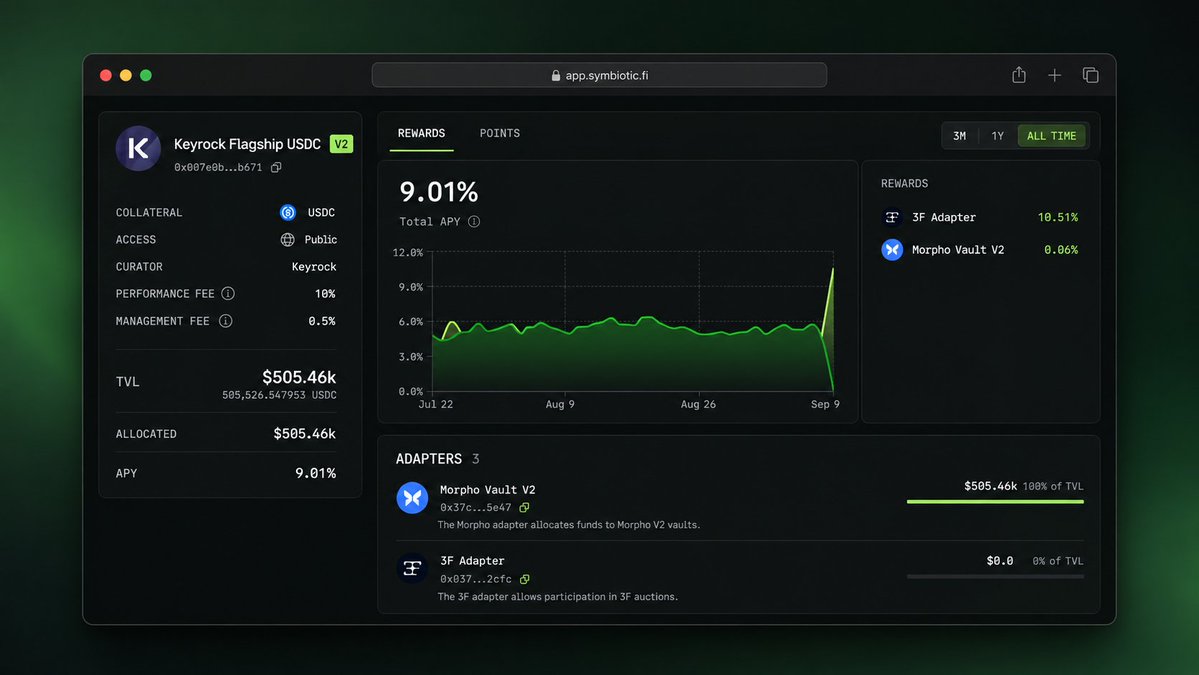The height and width of the screenshot is (675, 1199).
Task: Copy the 3F adapter address 0x037...2cfc
Action: [525, 579]
